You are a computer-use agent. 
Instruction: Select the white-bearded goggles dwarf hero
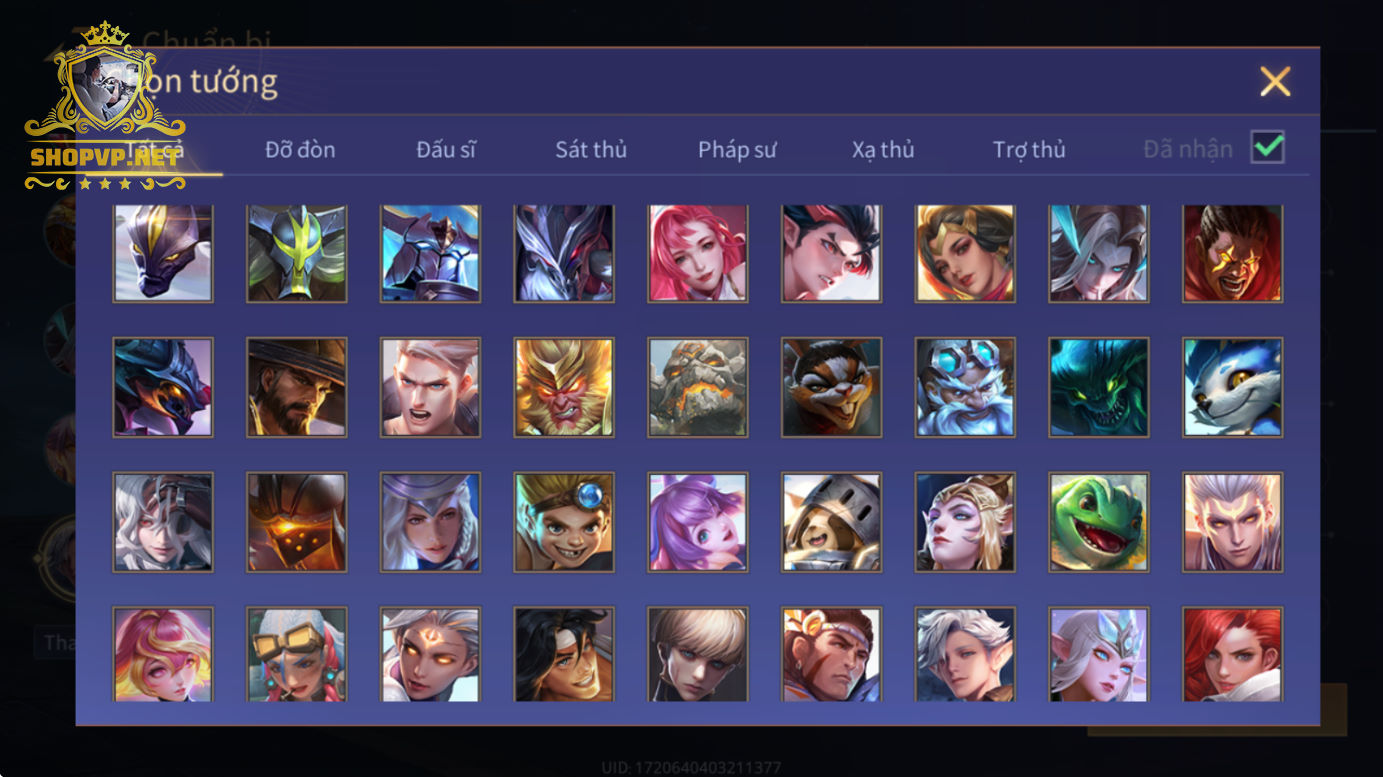(x=965, y=387)
